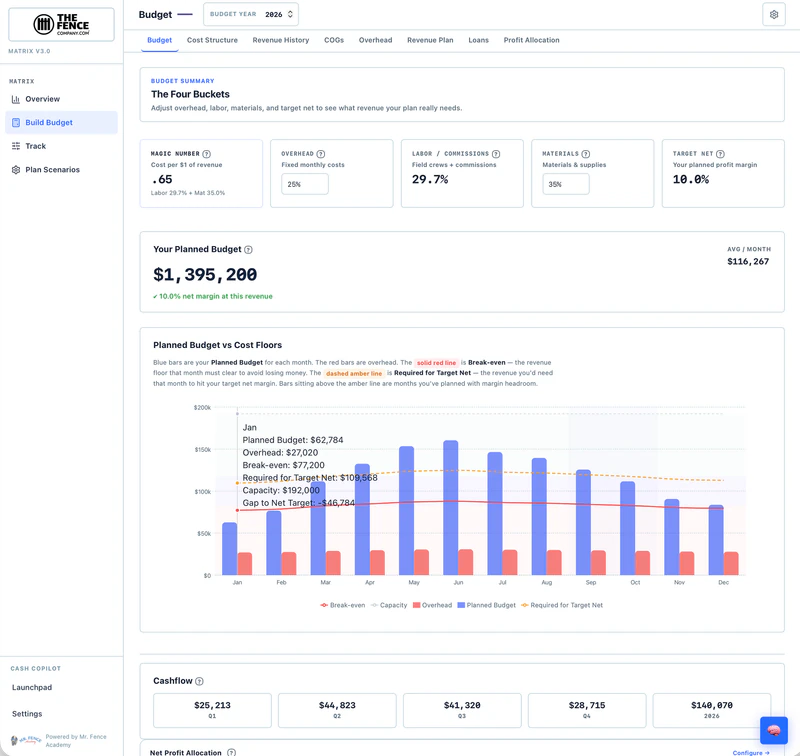Click the Build Budget sidebar icon
The image size is (800, 756).
(x=16, y=122)
